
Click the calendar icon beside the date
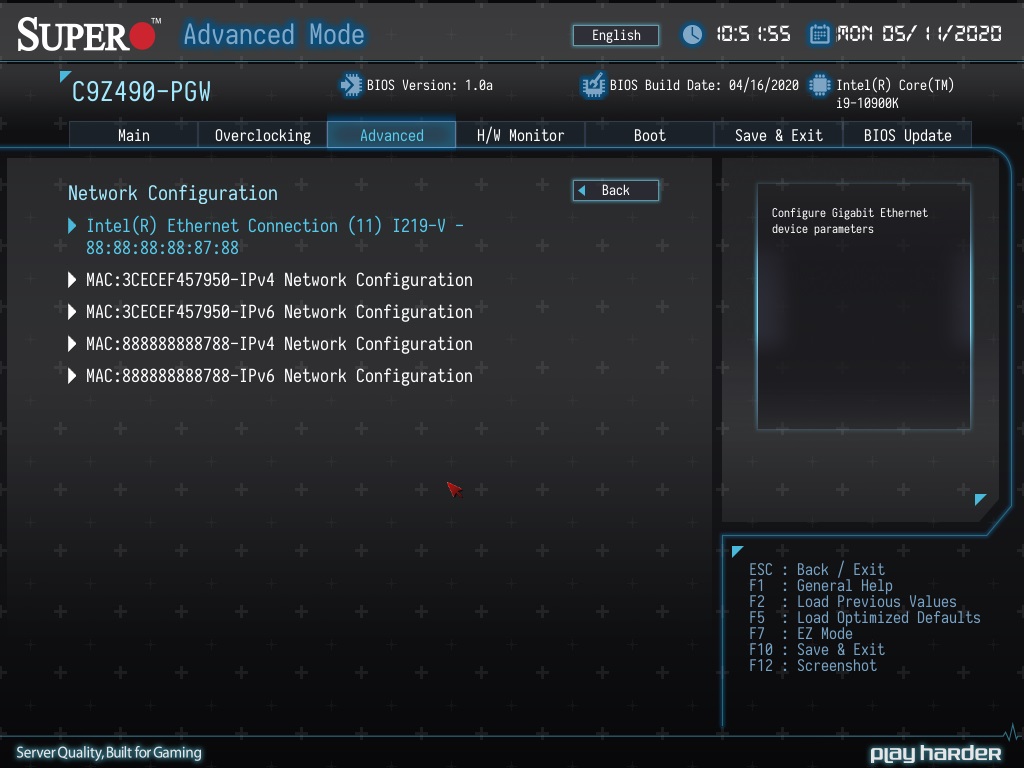[819, 34]
